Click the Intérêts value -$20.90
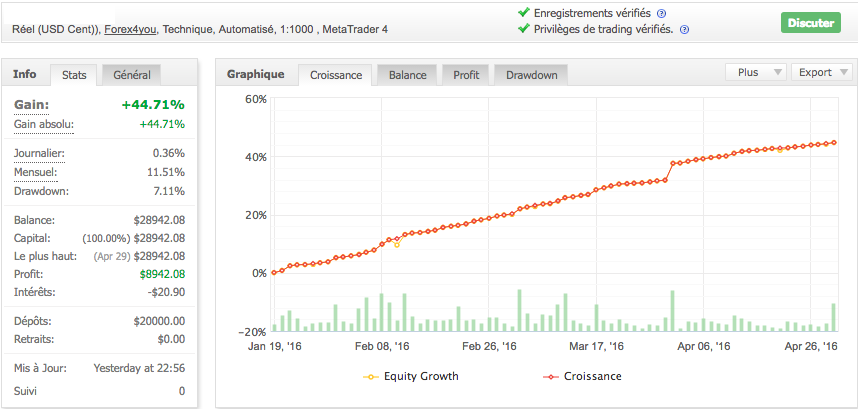858x409 pixels. pos(167,292)
